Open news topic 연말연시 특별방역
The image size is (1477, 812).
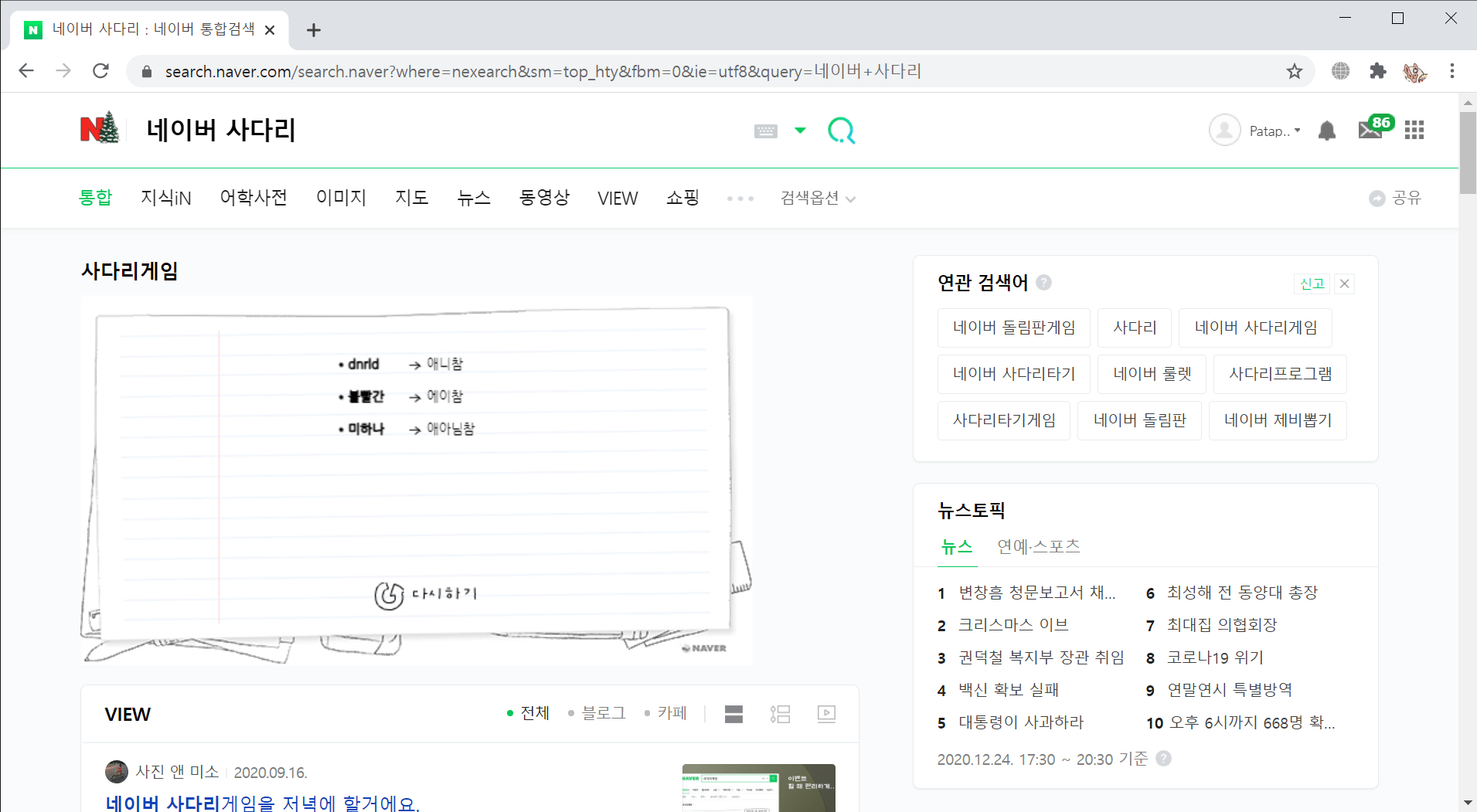[1230, 690]
